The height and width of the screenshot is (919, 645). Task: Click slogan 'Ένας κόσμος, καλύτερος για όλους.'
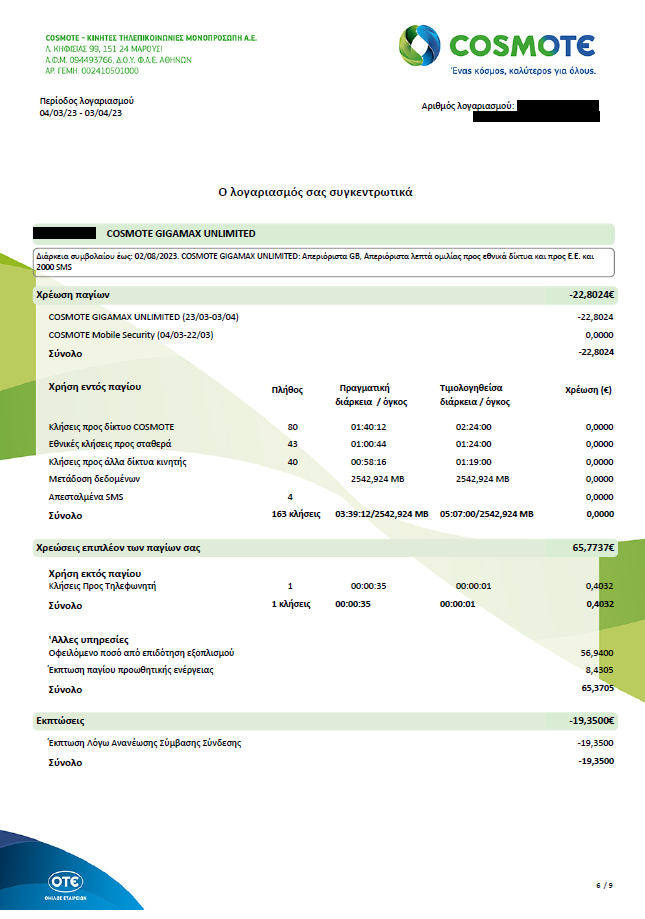click(x=523, y=71)
